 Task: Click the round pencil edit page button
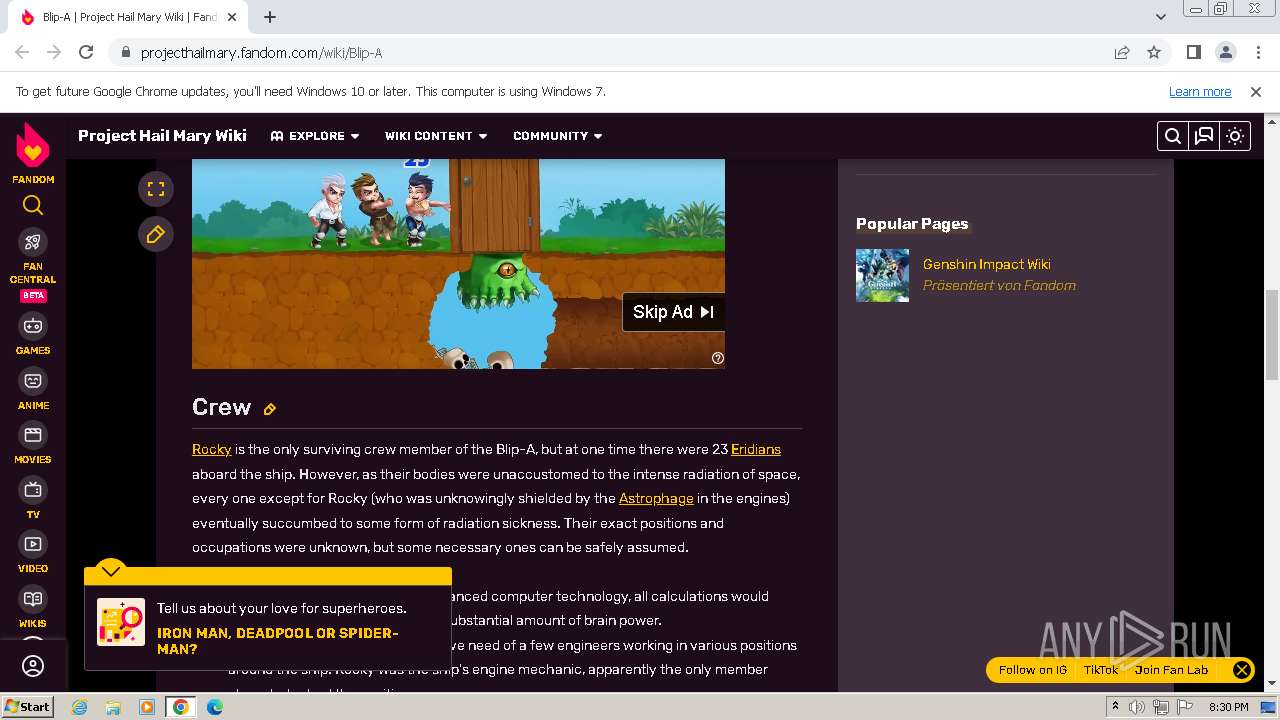point(156,234)
